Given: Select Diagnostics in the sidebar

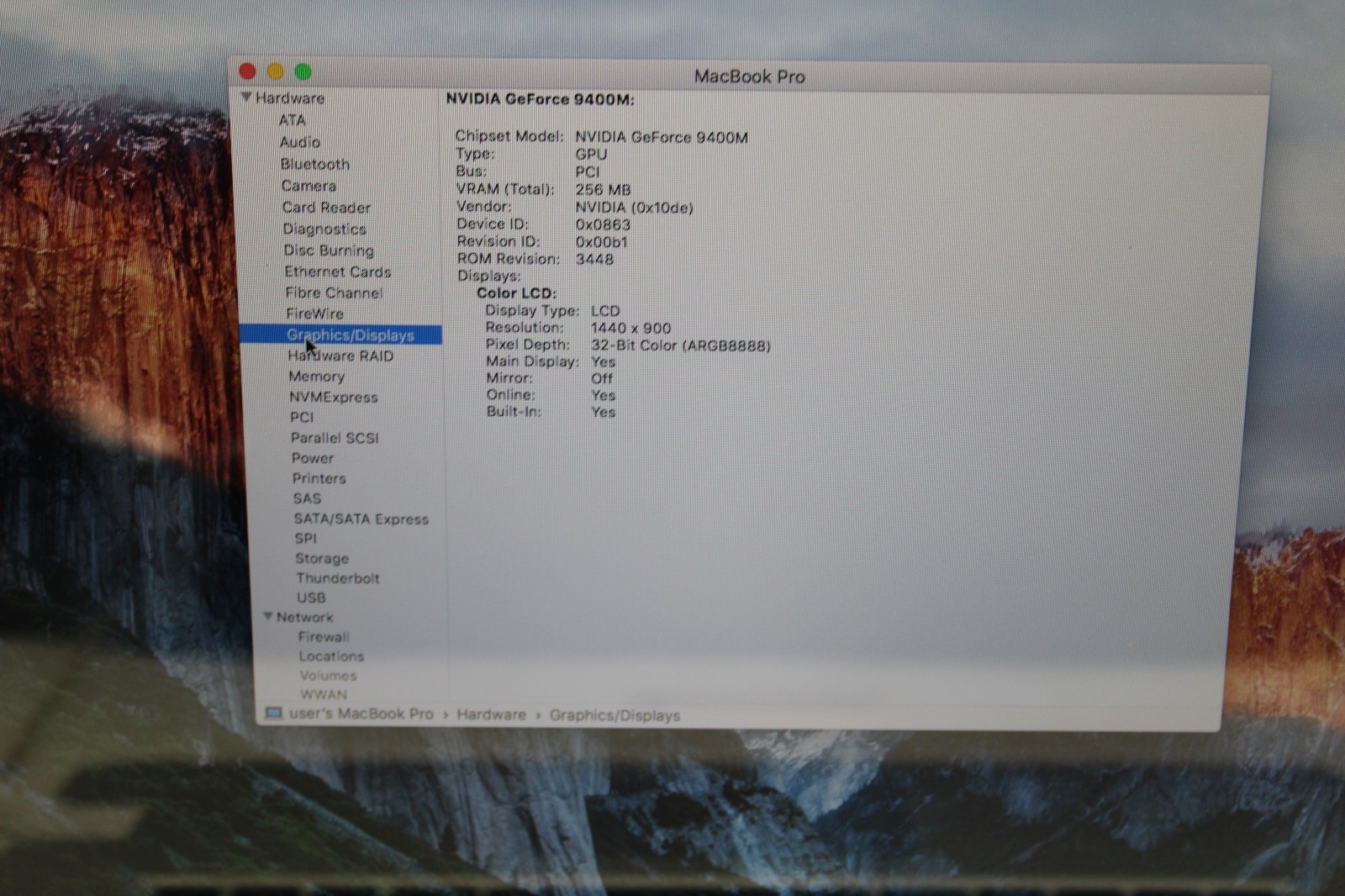Looking at the screenshot, I should tap(324, 229).
